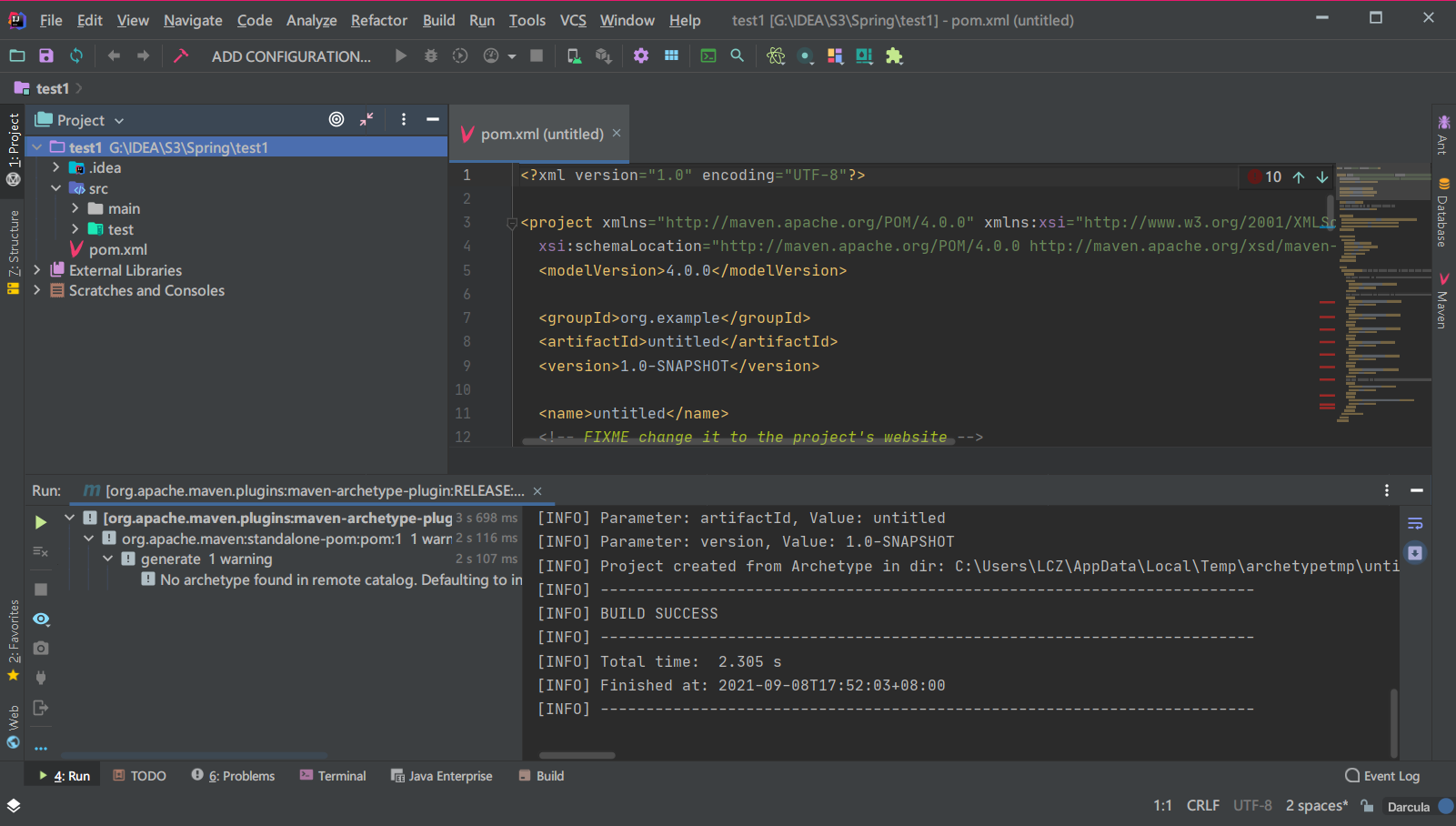Close the maven-archetype-plugin Run tab
The height and width of the screenshot is (826, 1456).
tap(537, 491)
